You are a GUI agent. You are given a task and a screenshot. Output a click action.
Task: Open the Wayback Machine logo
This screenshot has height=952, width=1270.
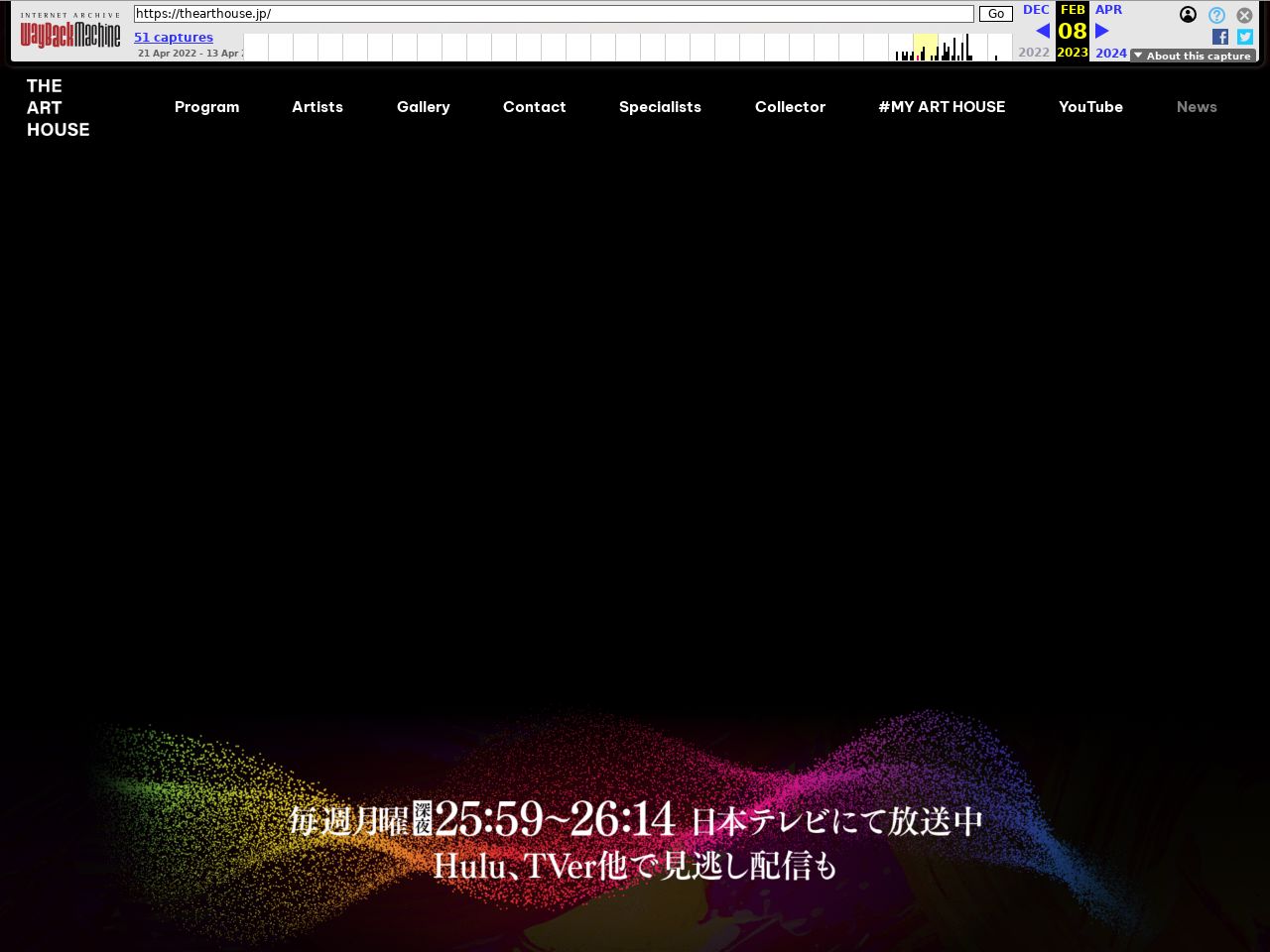[70, 31]
